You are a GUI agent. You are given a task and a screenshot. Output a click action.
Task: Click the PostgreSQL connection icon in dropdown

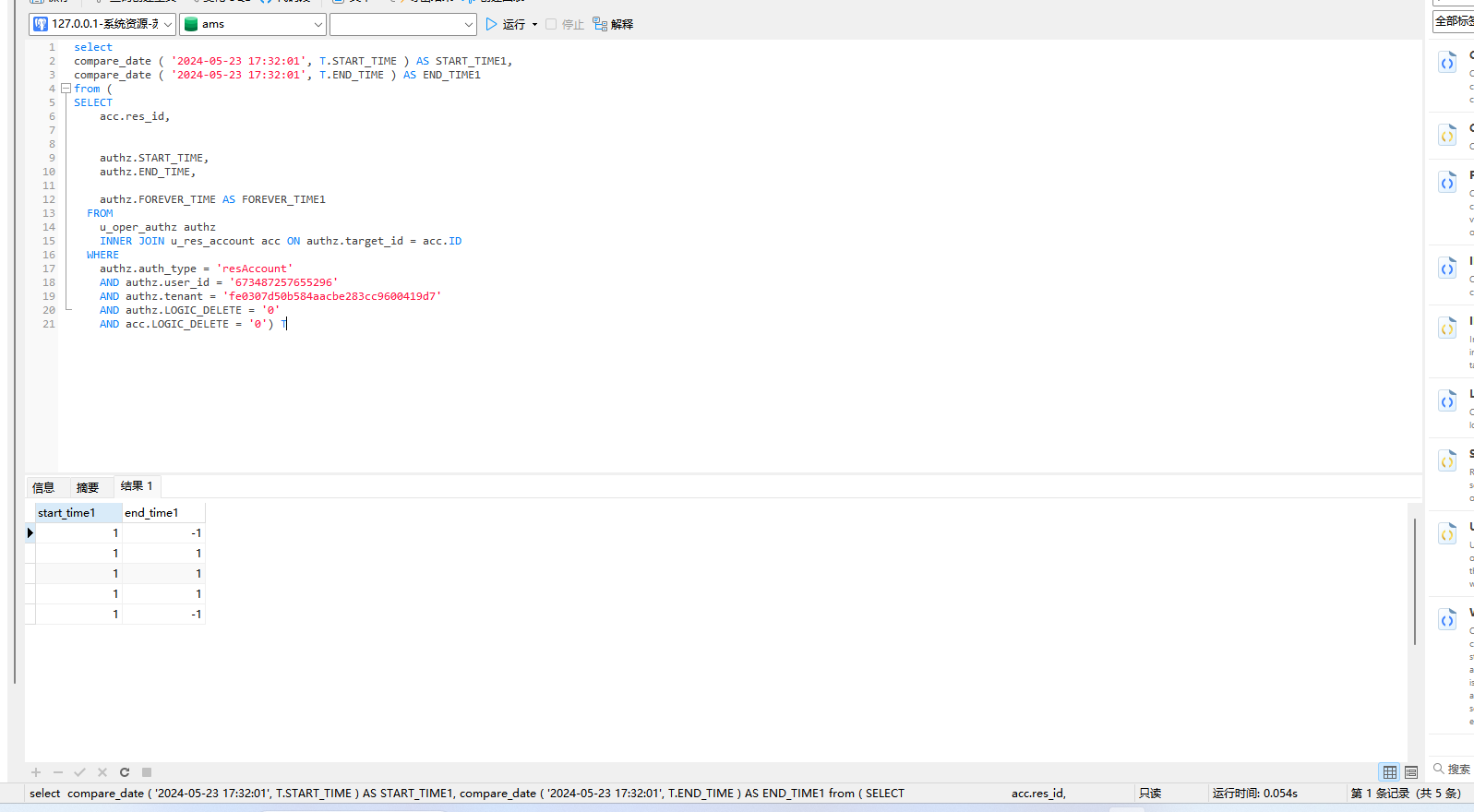coord(41,24)
